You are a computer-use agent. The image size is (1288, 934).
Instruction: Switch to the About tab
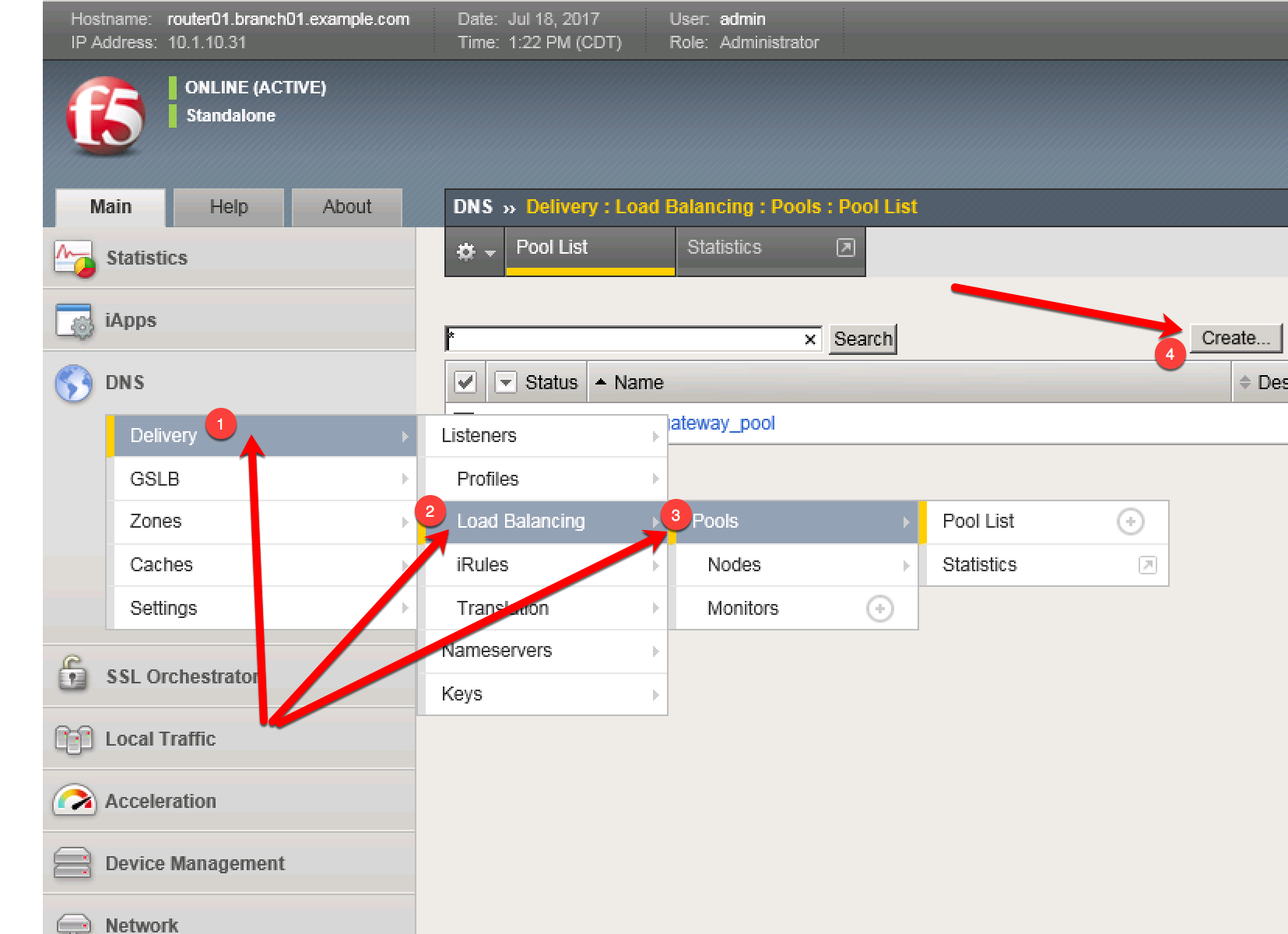click(347, 207)
